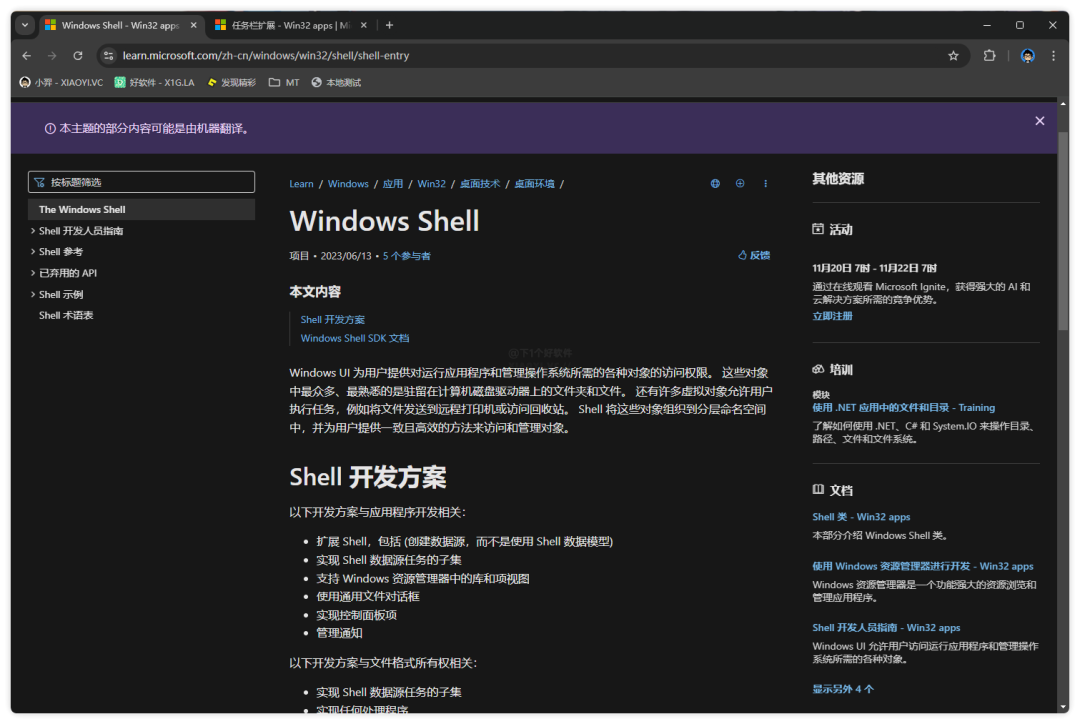1080x724 pixels.
Task: Open 好软件 - X1G.LA bookmark
Action: pyautogui.click(x=154, y=83)
